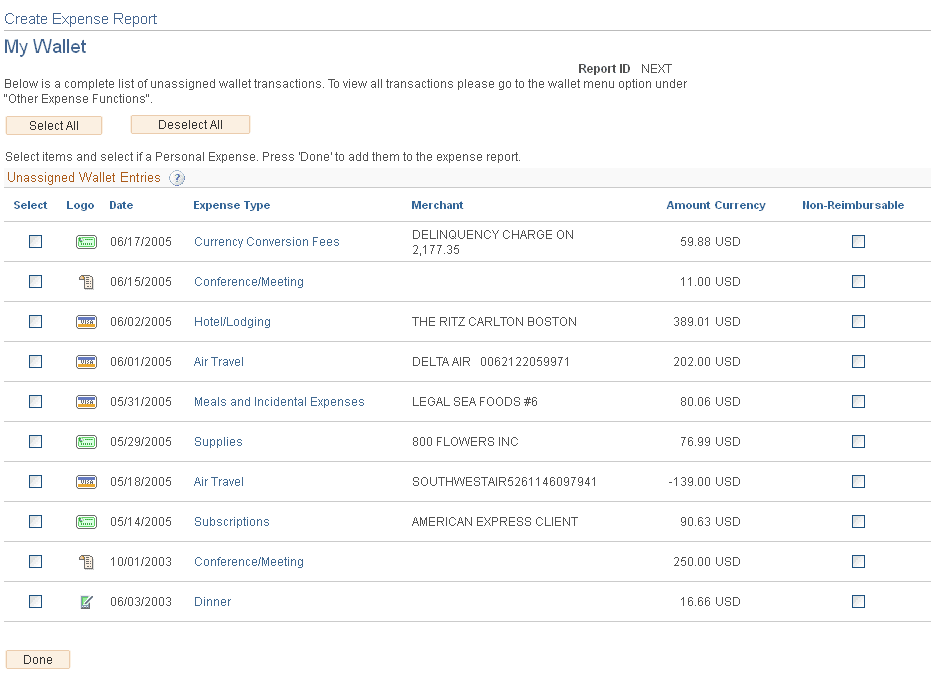
Task: Click the card logo on the Supplies row
Action: tap(86, 441)
